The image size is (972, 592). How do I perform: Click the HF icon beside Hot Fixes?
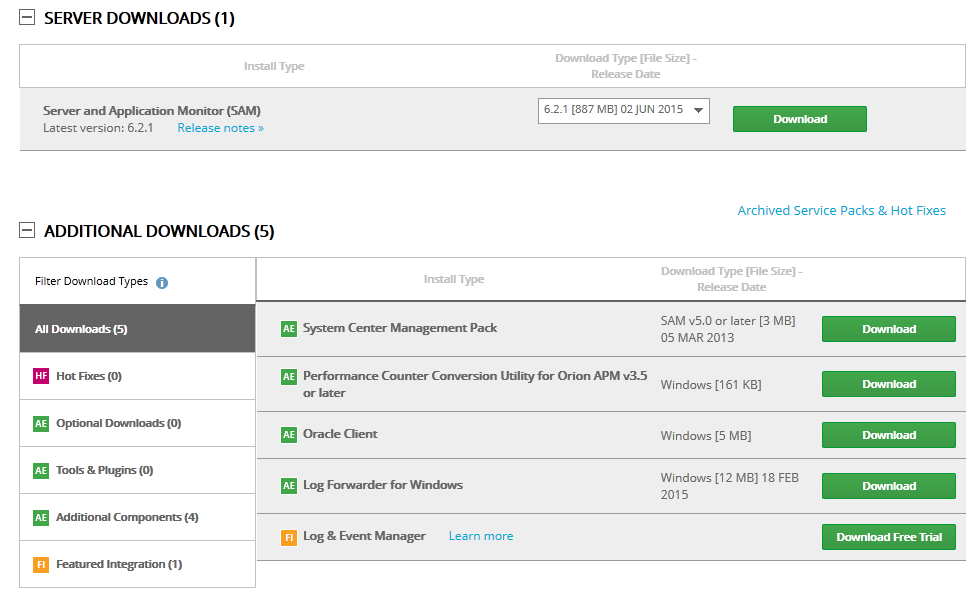(41, 376)
